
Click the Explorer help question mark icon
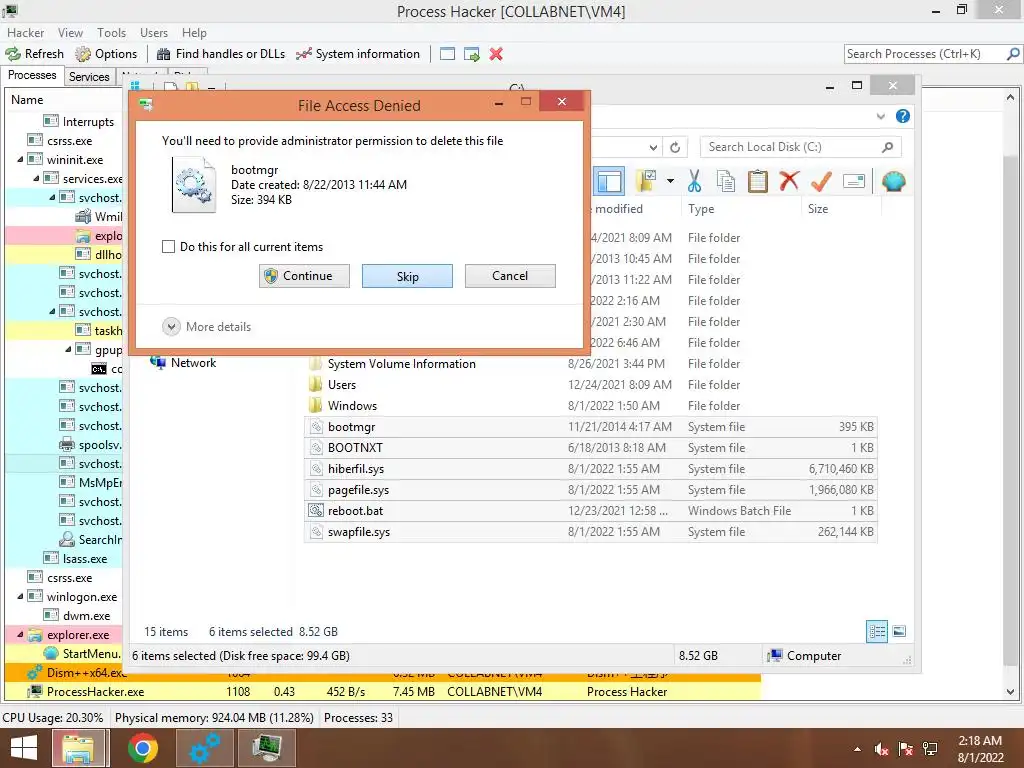coord(903,116)
